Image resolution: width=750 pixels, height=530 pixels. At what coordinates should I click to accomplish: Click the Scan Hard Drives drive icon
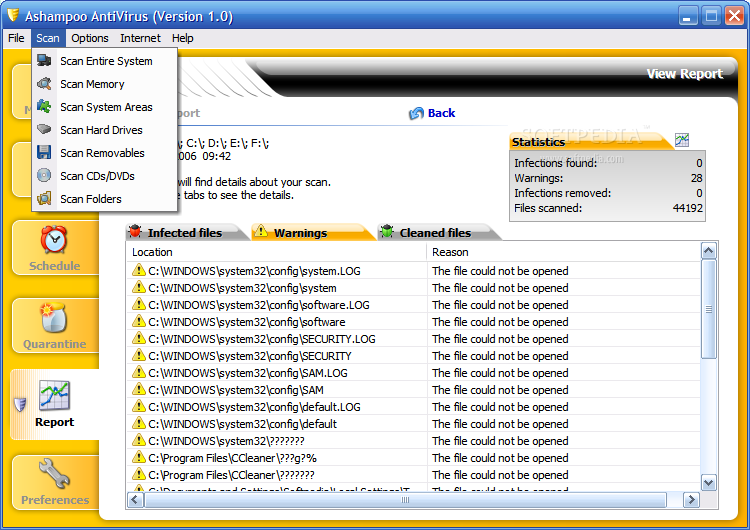[44, 129]
